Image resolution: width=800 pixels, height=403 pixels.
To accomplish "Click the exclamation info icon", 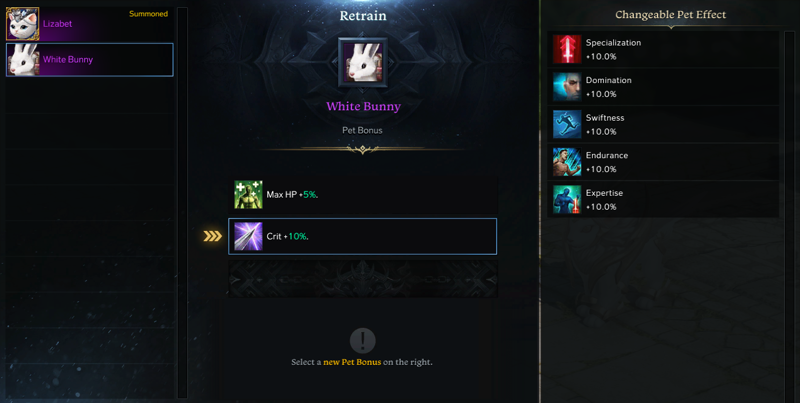I will coord(363,340).
